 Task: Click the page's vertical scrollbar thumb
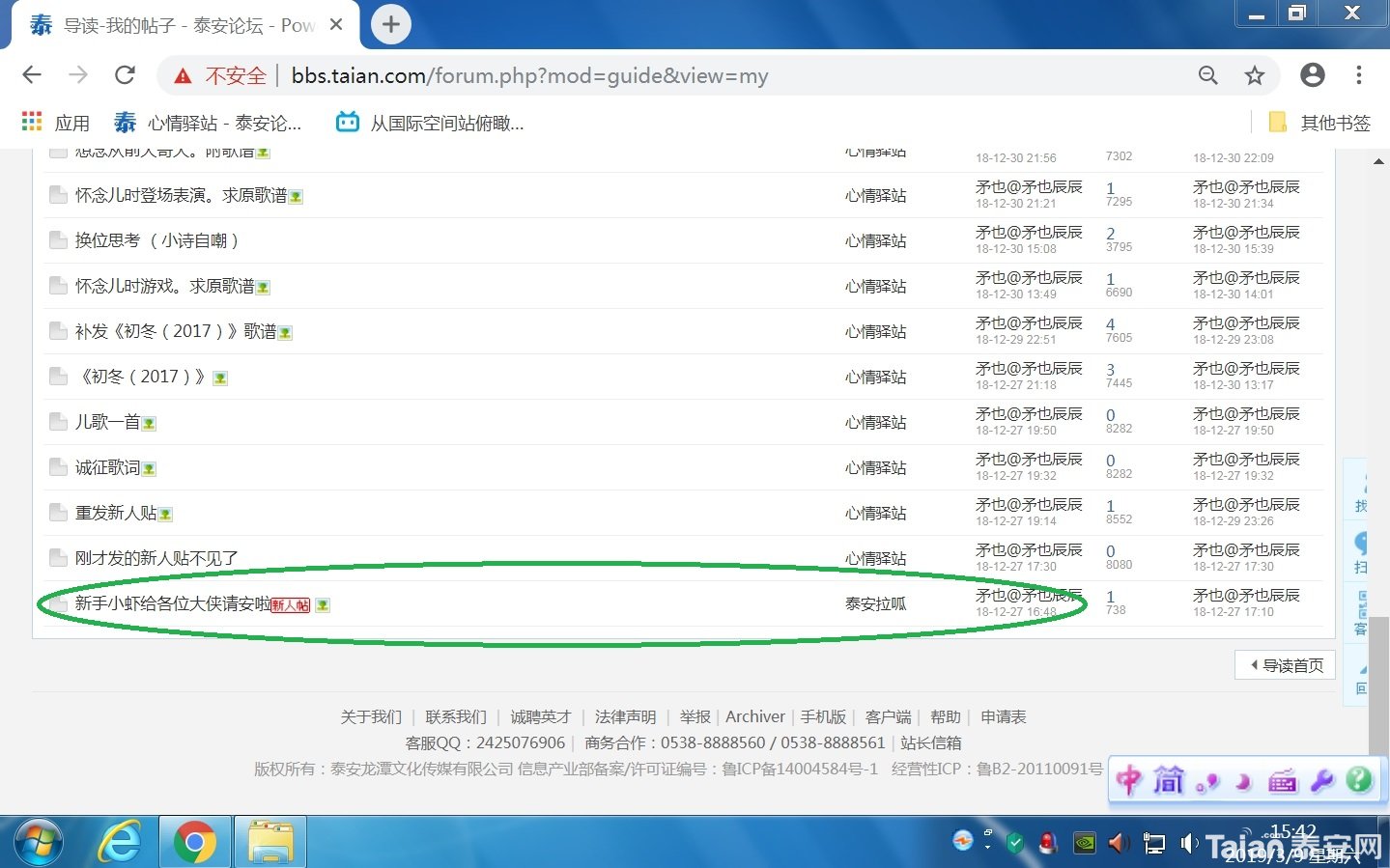point(1378,686)
